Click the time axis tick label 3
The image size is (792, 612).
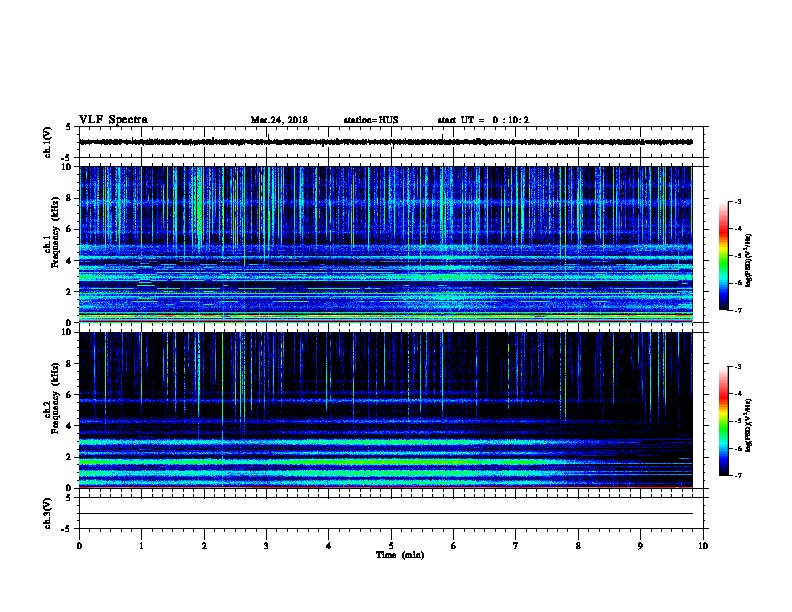point(266,546)
